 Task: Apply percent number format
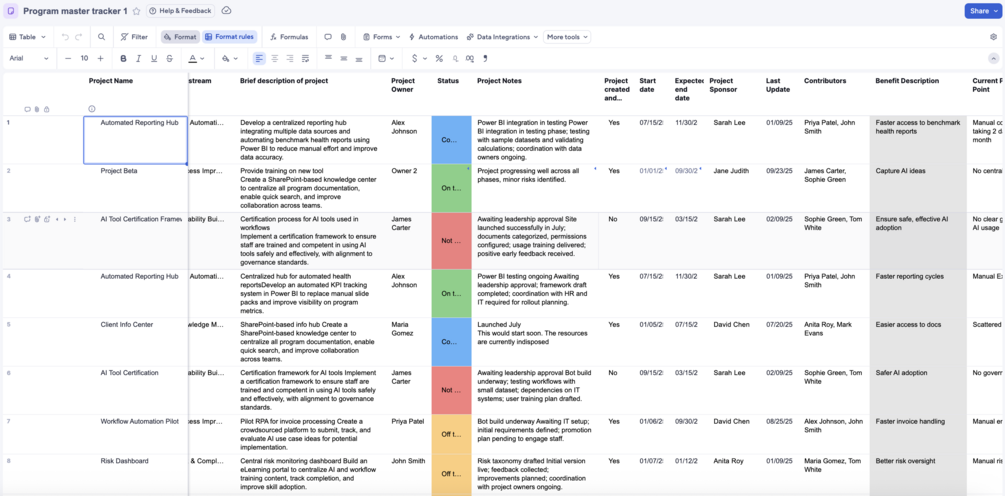[x=439, y=58]
